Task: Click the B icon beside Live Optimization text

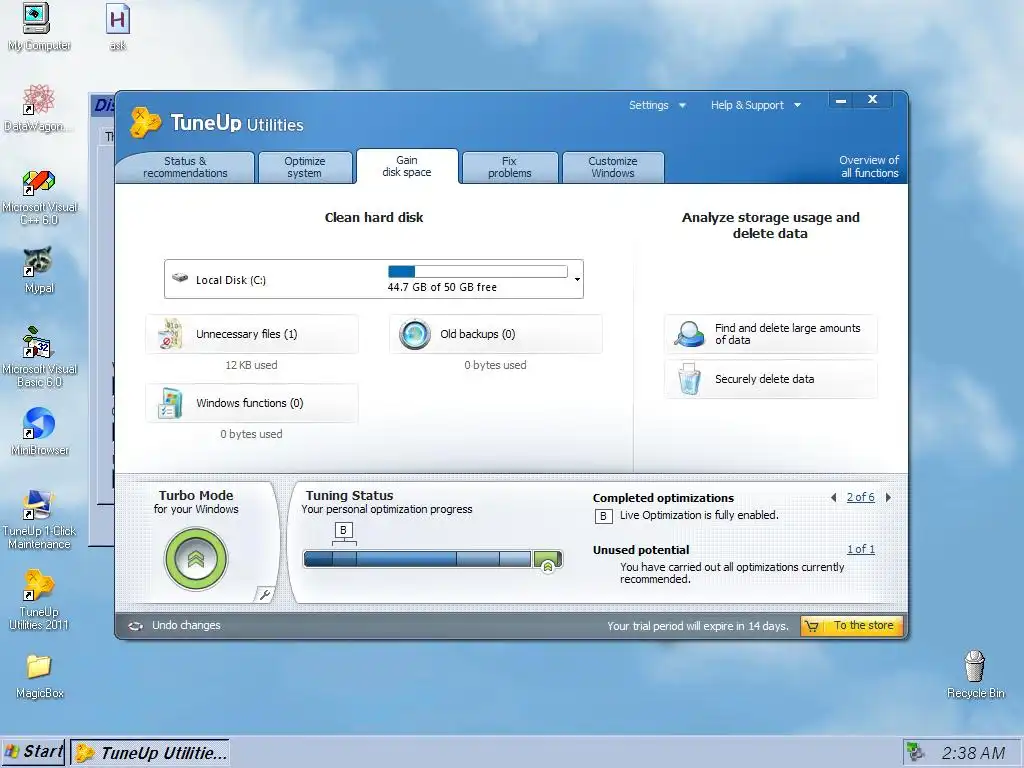Action: pyautogui.click(x=603, y=516)
